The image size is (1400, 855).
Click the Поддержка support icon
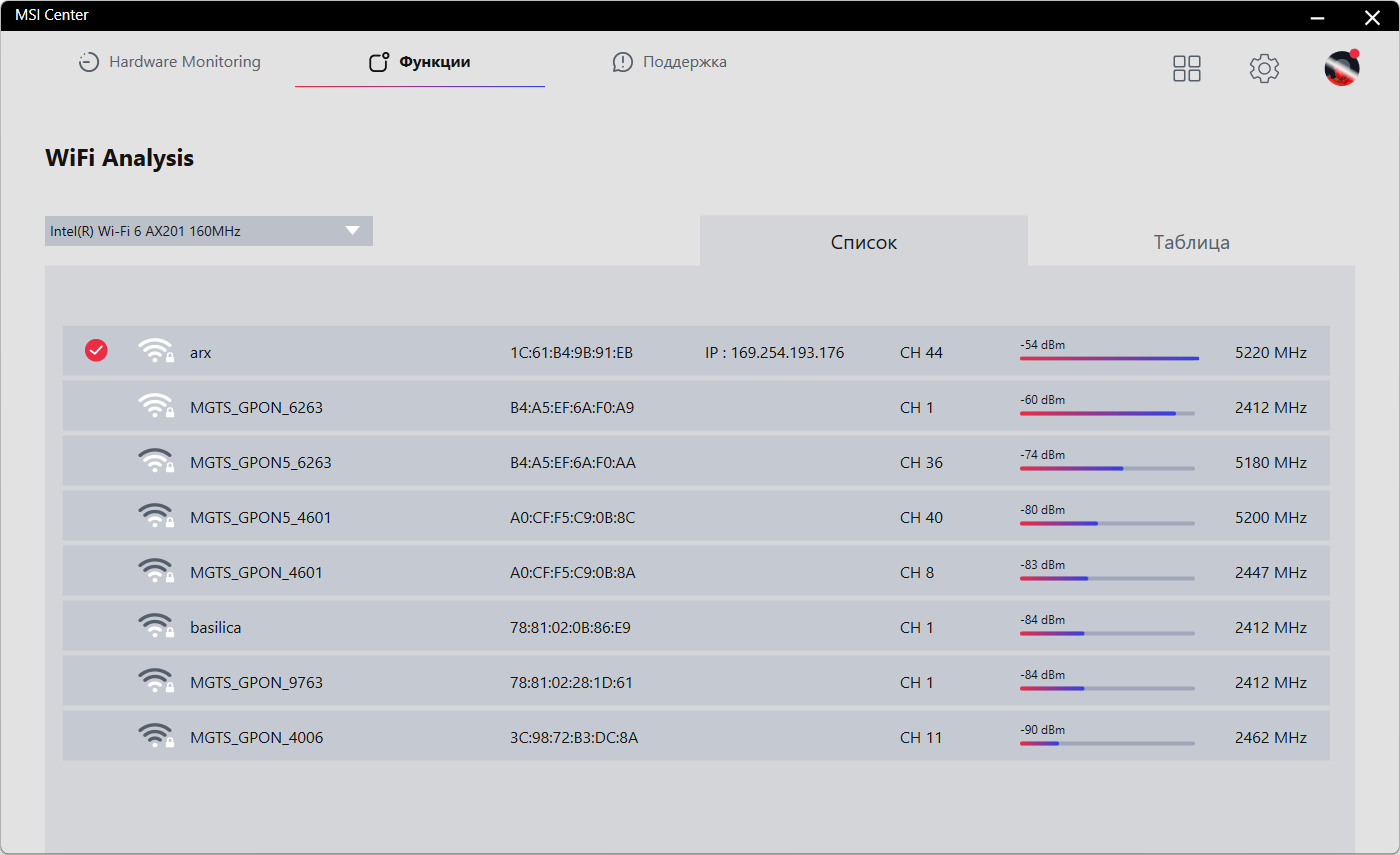point(623,62)
